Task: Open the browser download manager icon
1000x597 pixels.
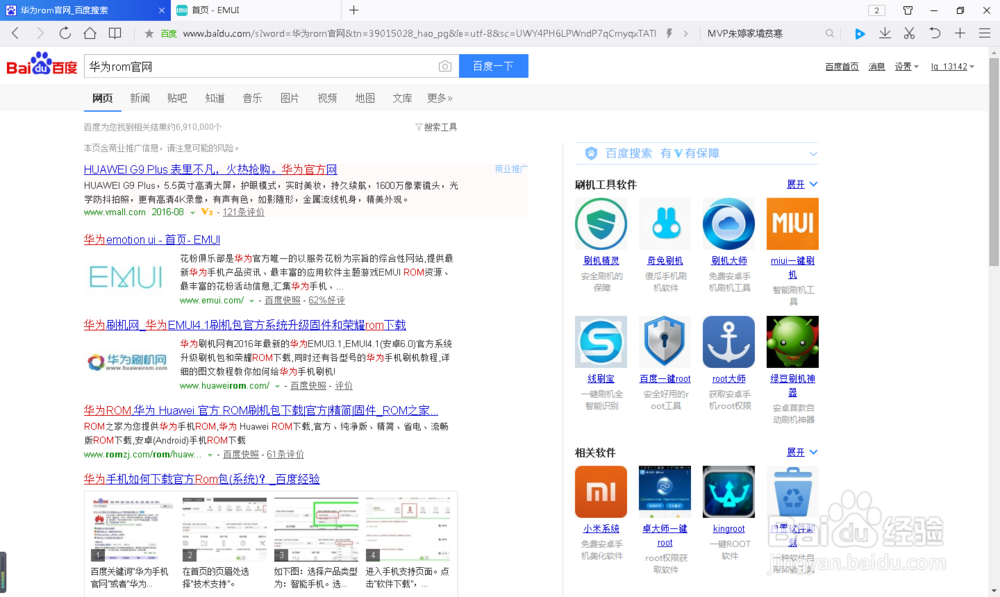Action: coord(885,32)
